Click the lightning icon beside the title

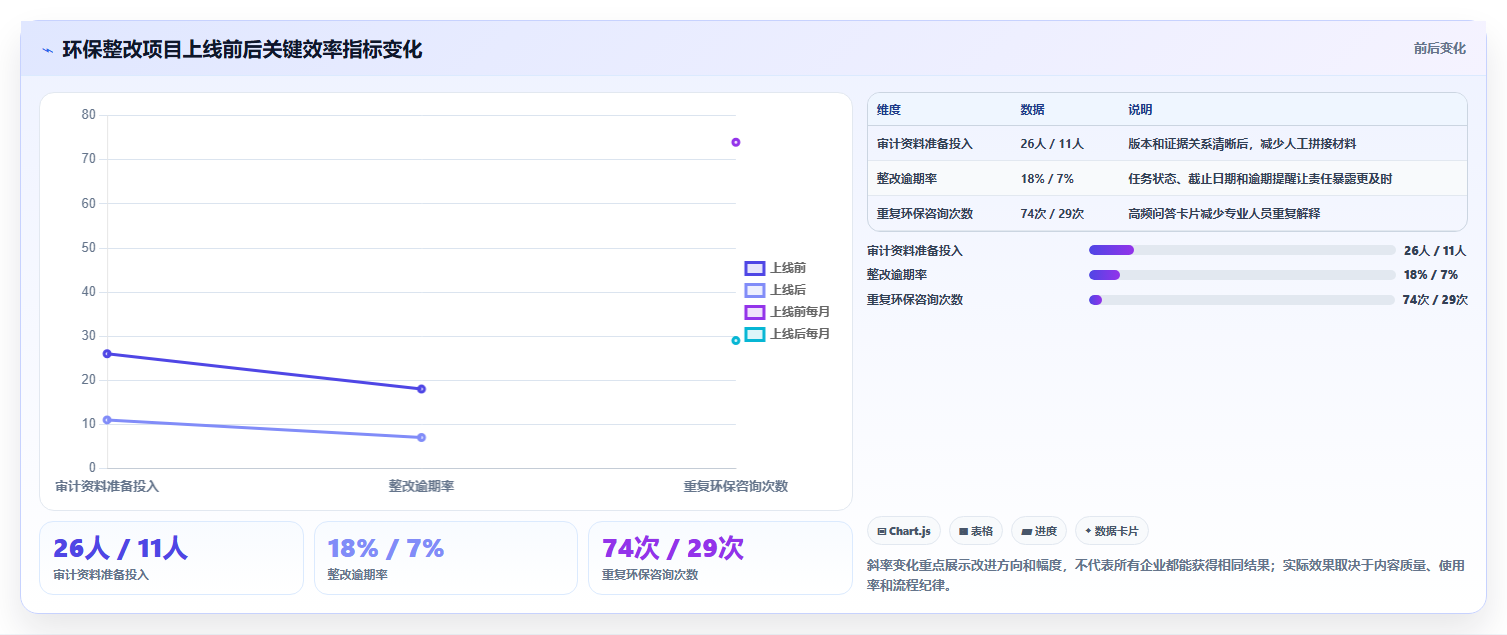pos(47,50)
